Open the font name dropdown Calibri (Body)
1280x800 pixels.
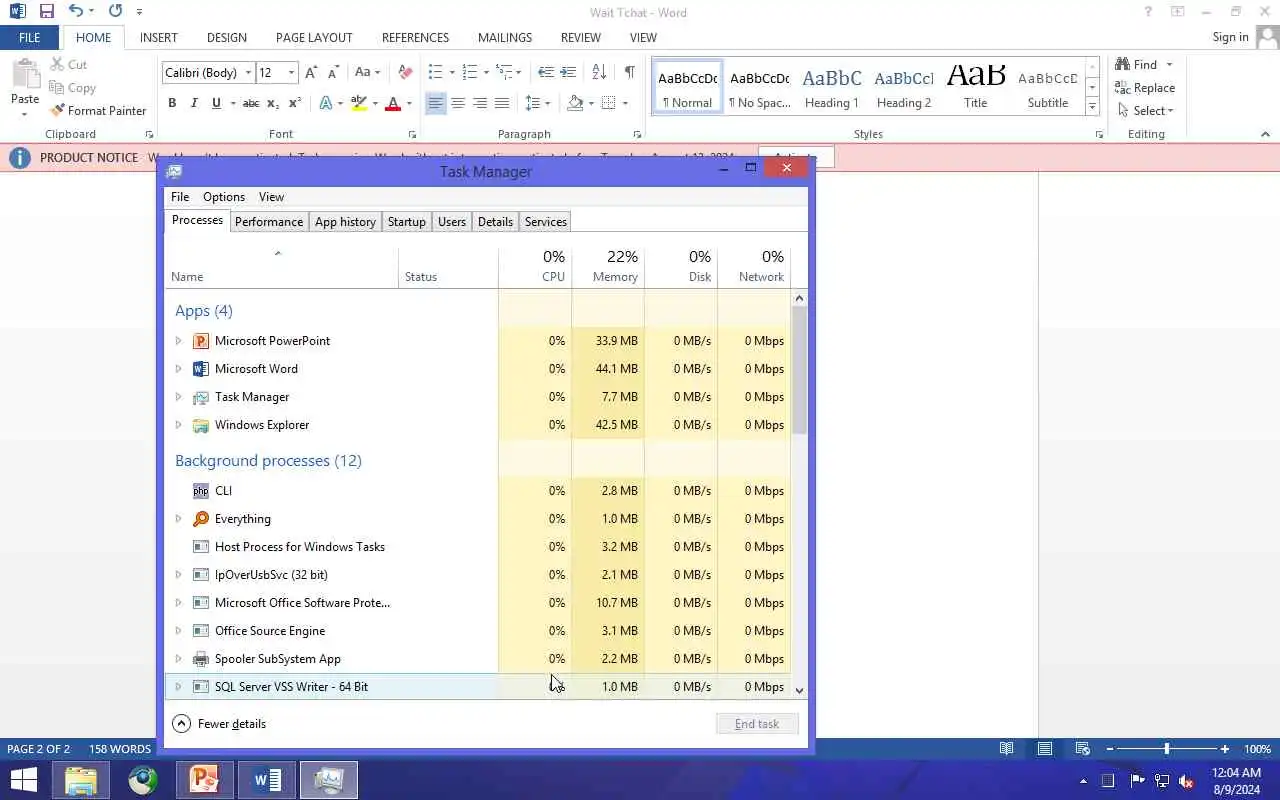[248, 72]
